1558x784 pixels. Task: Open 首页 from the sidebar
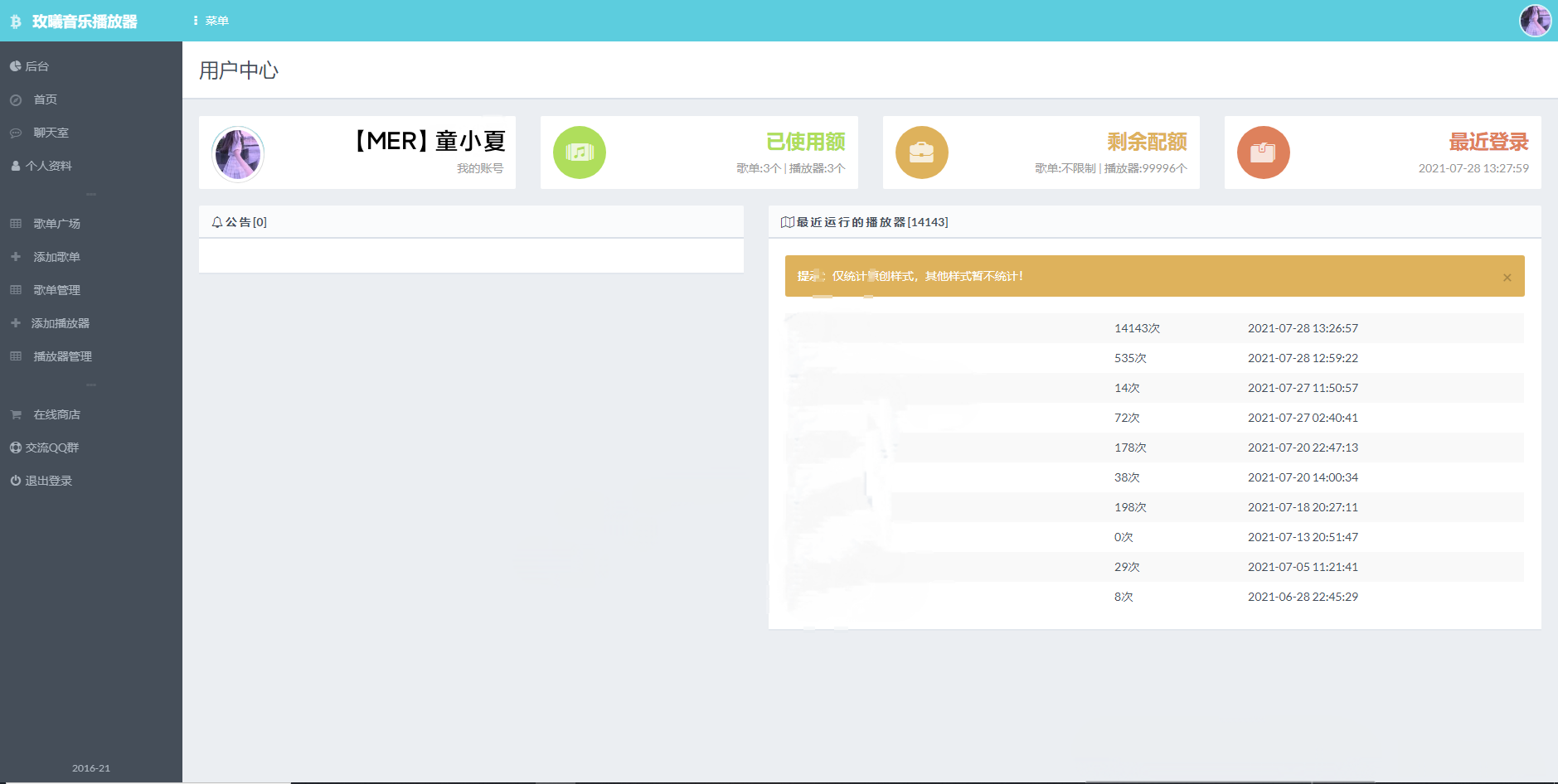45,99
